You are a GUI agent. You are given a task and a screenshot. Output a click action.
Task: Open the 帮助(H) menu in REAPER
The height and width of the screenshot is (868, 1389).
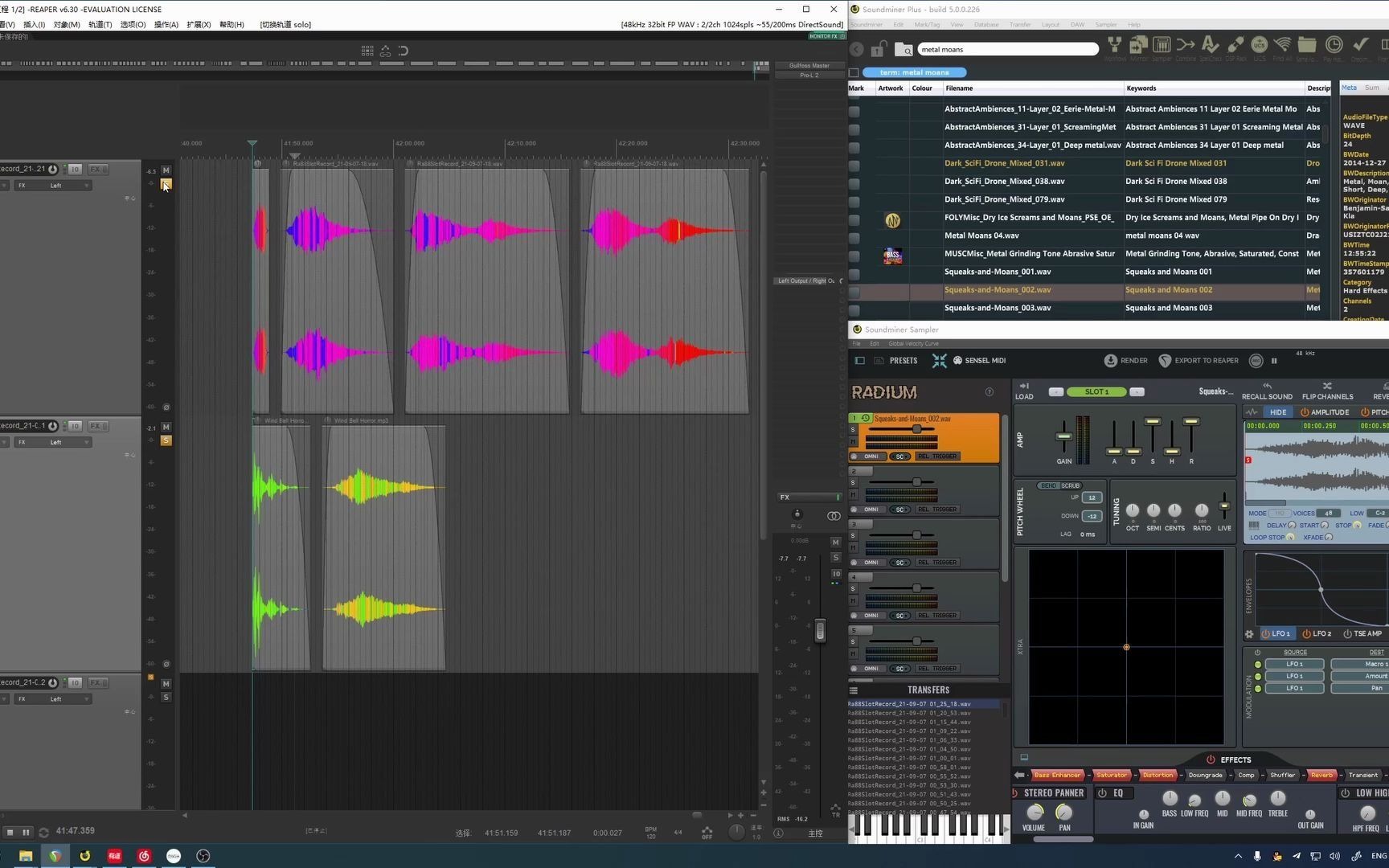231,25
